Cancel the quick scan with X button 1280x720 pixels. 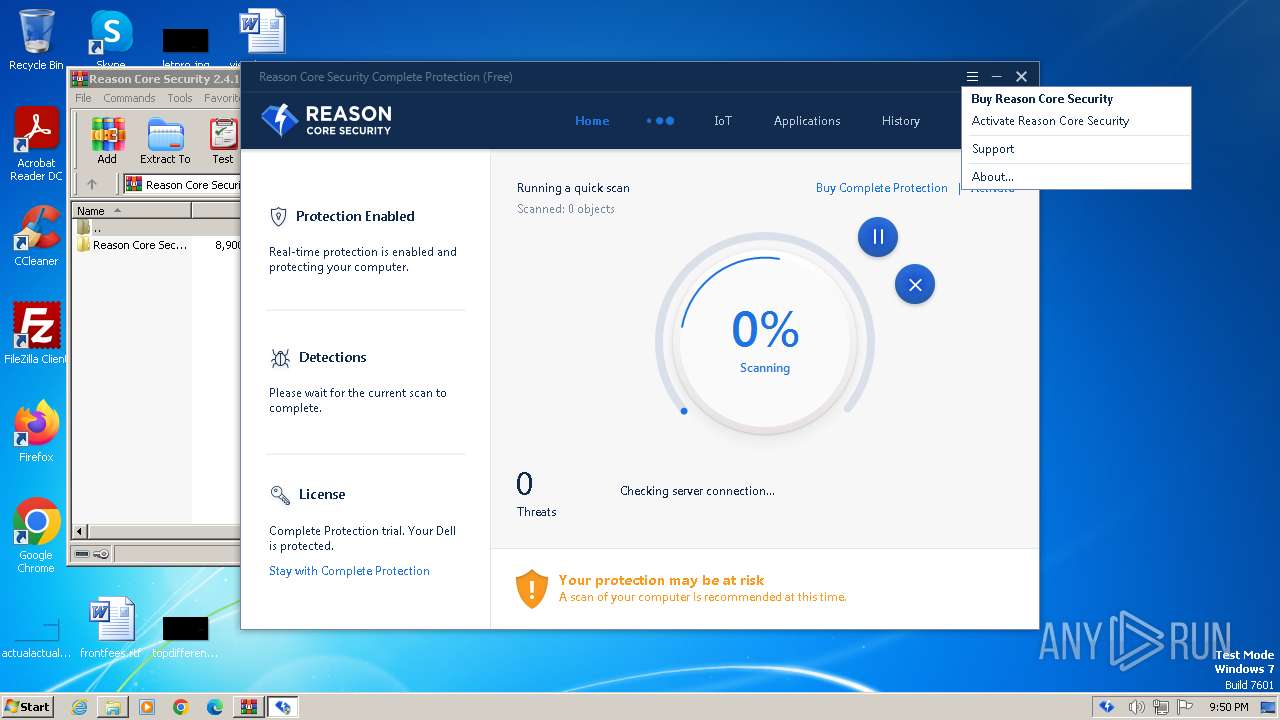pyautogui.click(x=915, y=284)
